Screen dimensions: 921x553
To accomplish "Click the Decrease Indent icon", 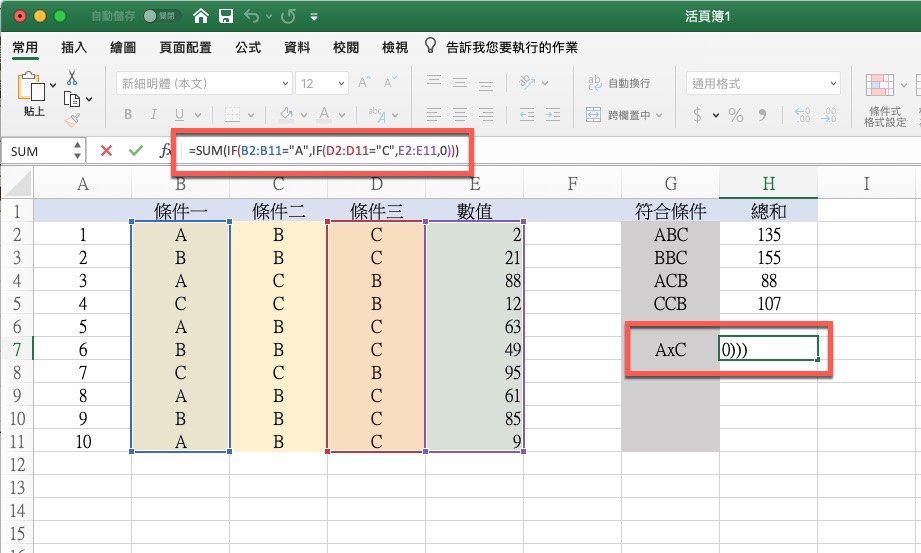I will click(x=527, y=115).
